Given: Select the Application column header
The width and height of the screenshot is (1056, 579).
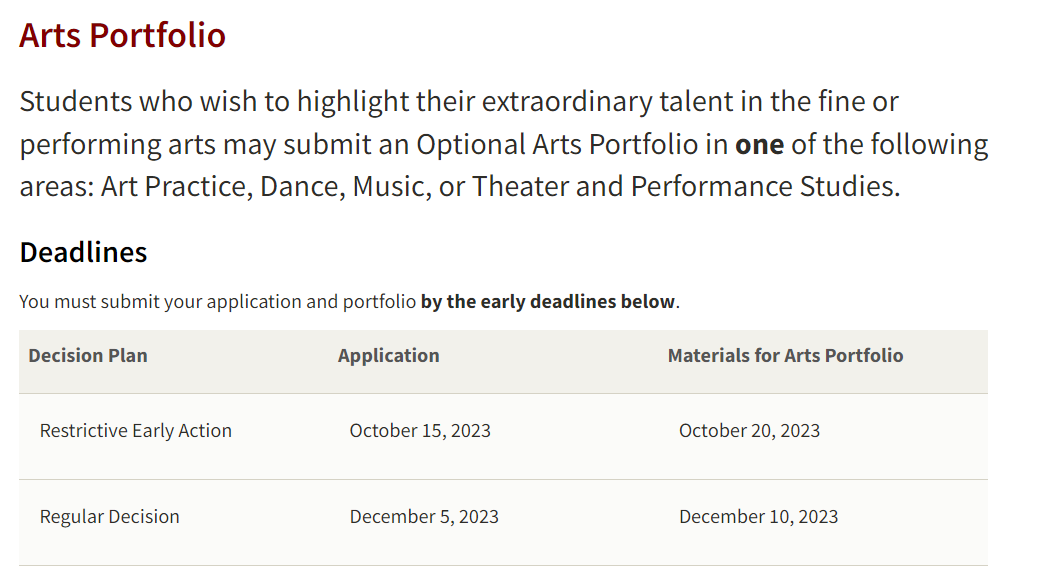Looking at the screenshot, I should (x=389, y=355).
